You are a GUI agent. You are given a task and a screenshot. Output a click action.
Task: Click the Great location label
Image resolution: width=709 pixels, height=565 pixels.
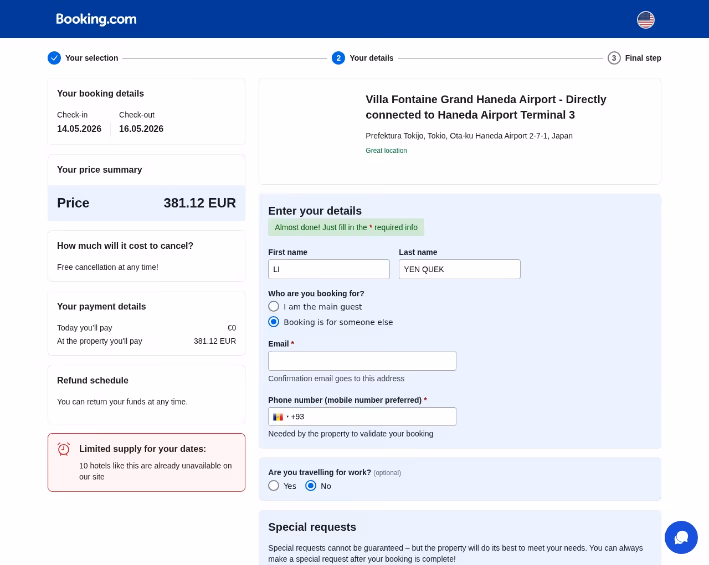click(x=386, y=151)
